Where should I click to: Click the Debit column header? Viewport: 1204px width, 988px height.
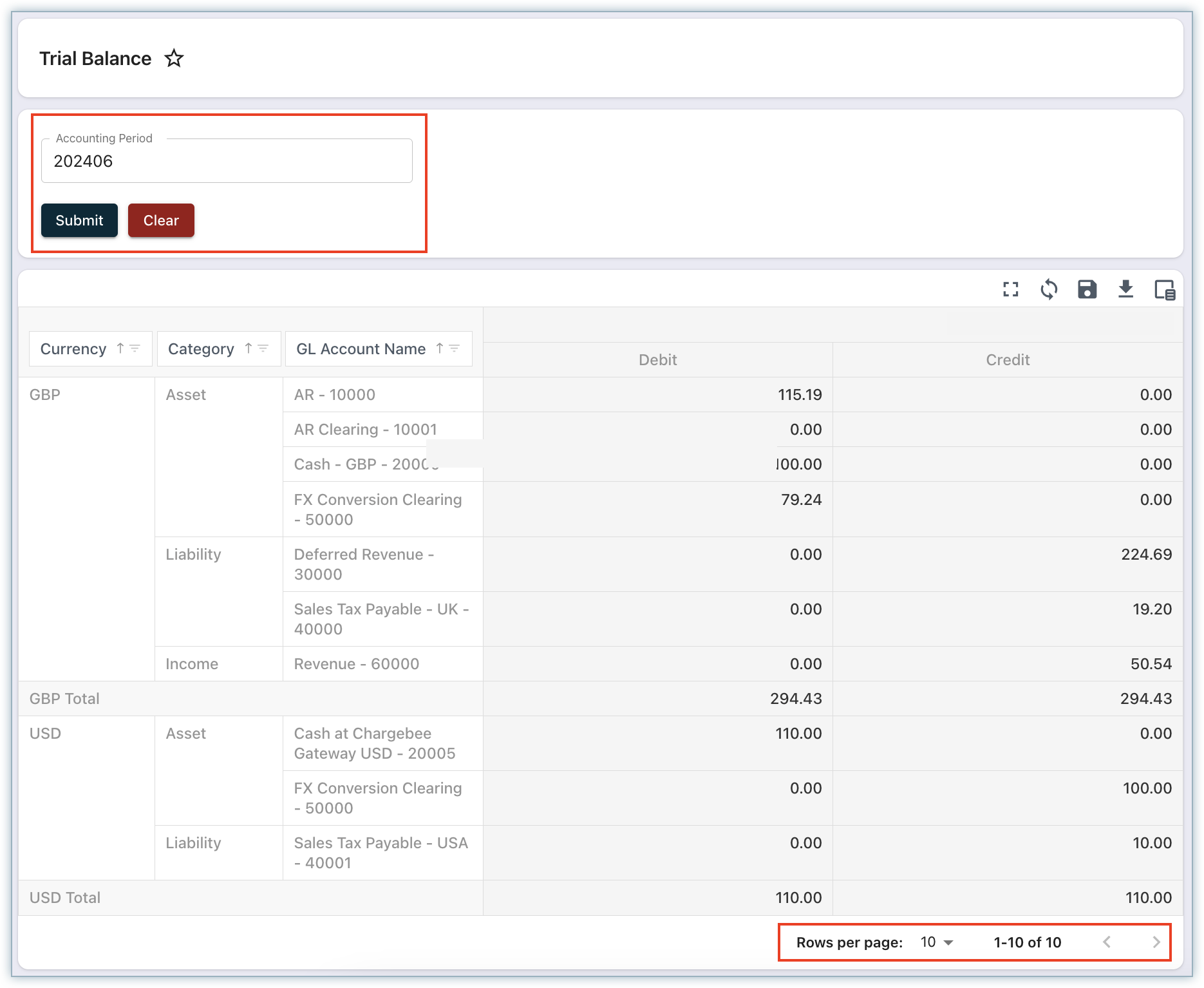[x=657, y=360]
